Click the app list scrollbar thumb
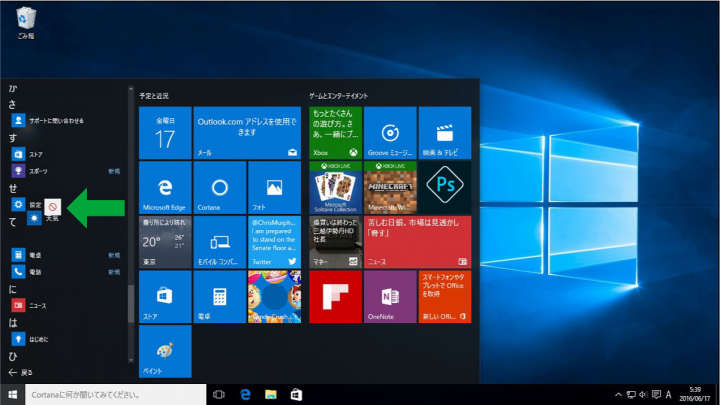 [131, 304]
